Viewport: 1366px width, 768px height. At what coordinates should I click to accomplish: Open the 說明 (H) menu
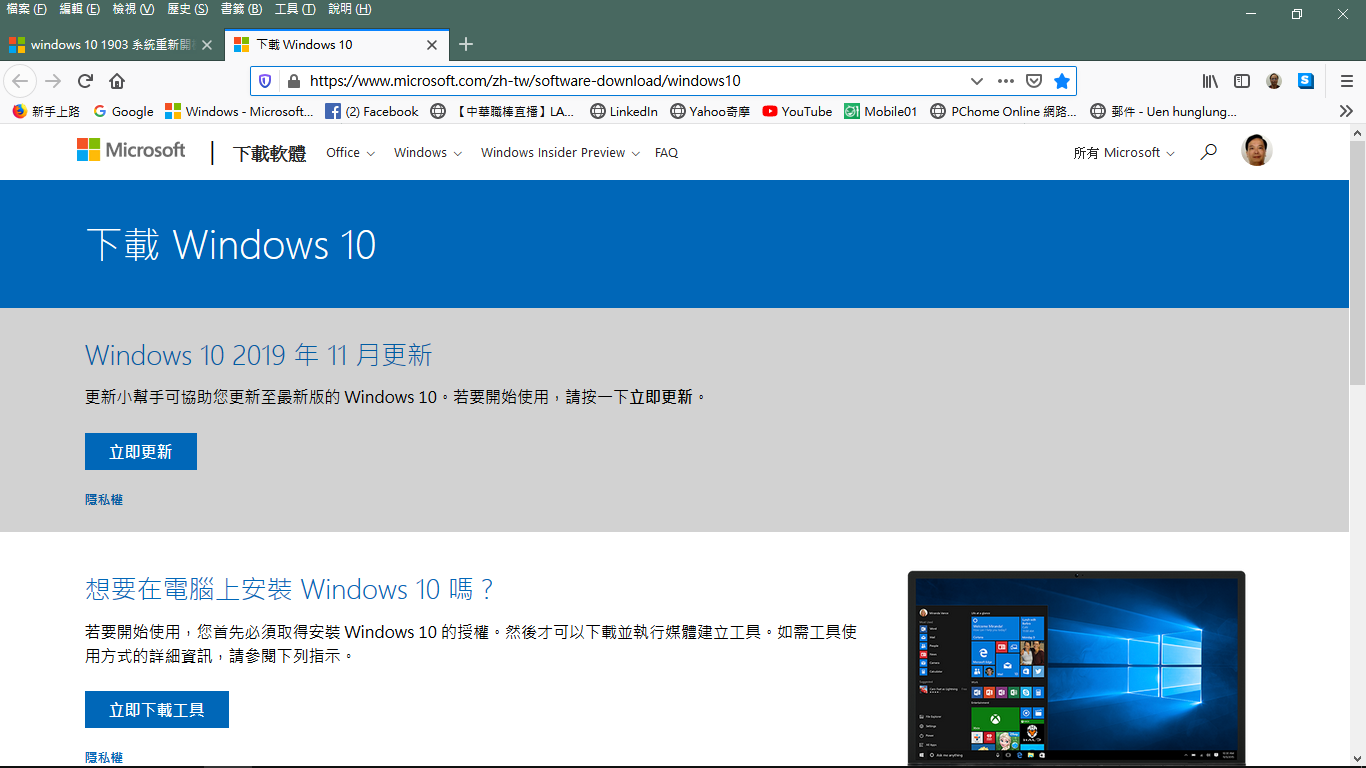click(x=349, y=9)
